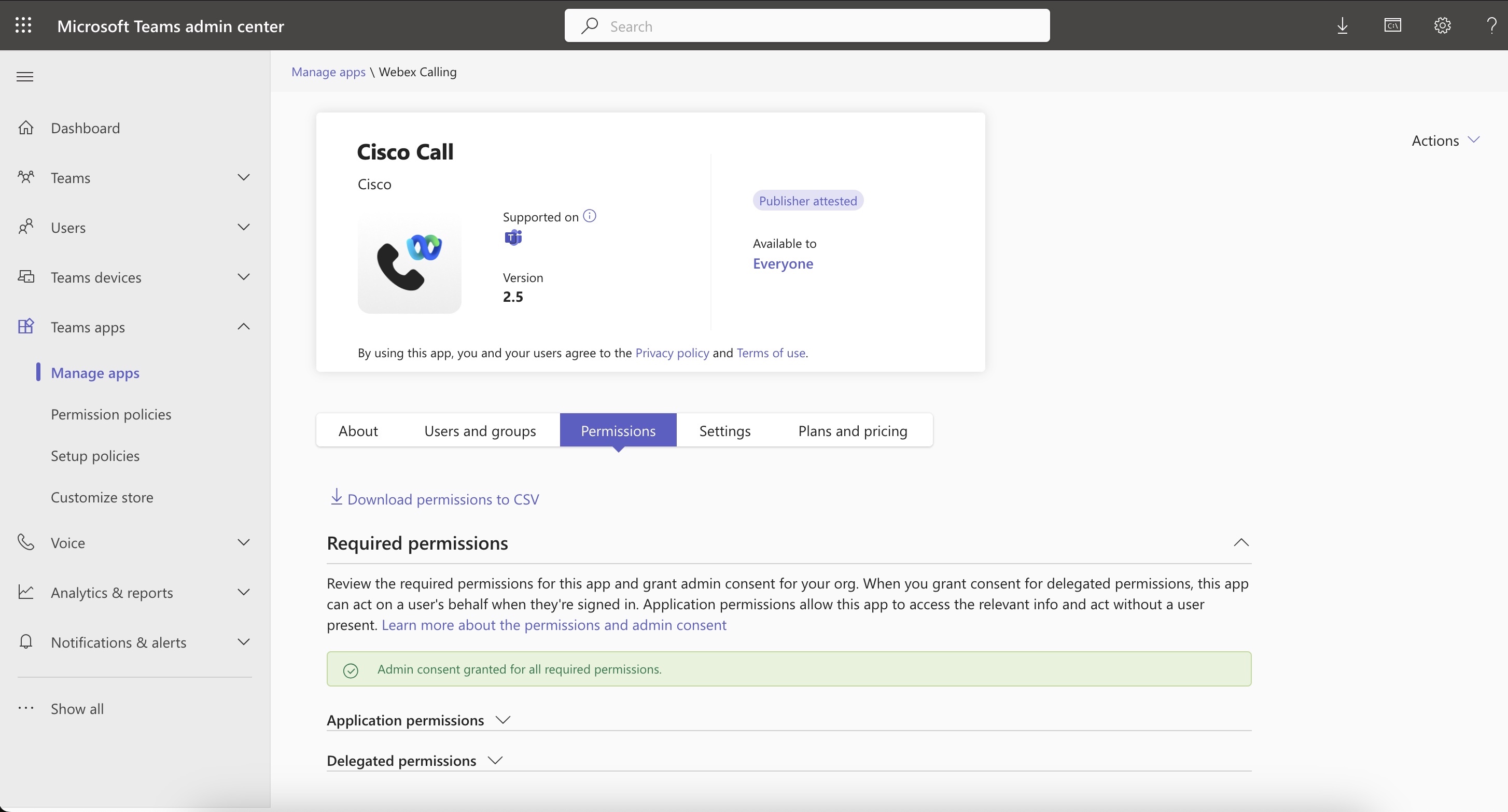Image resolution: width=1508 pixels, height=812 pixels.
Task: Click the Download icon in the top toolbar
Action: pyautogui.click(x=1344, y=25)
